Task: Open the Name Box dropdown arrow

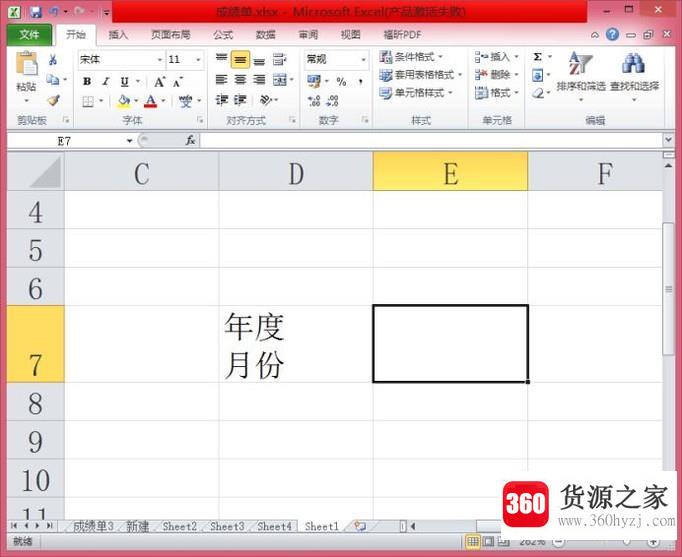Action: 129,140
